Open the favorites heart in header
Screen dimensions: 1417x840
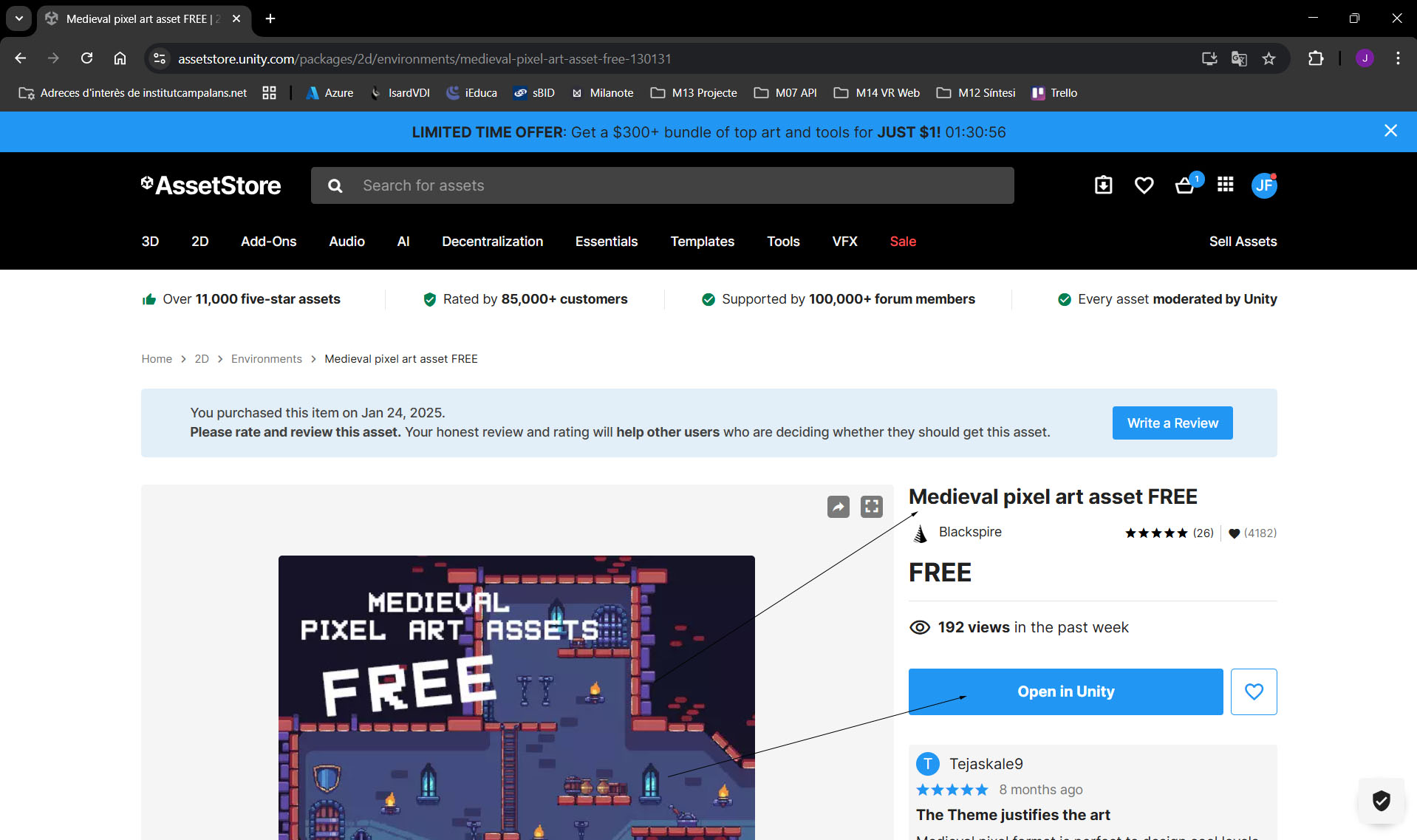pyautogui.click(x=1144, y=185)
